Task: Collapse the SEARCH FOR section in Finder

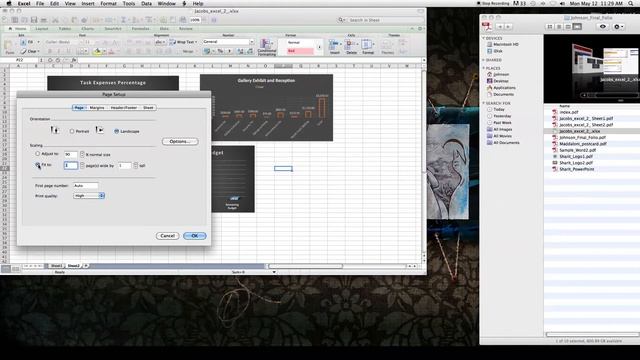Action: click(484, 103)
